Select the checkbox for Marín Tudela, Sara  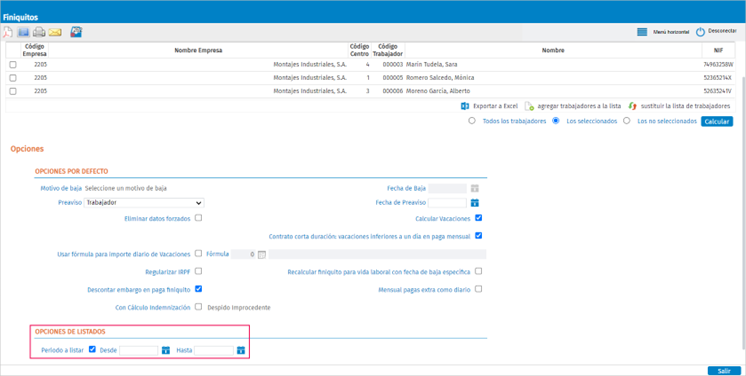13,65
